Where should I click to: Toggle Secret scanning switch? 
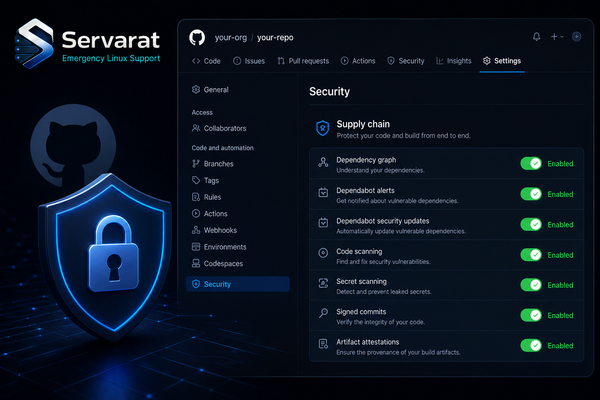(x=531, y=285)
